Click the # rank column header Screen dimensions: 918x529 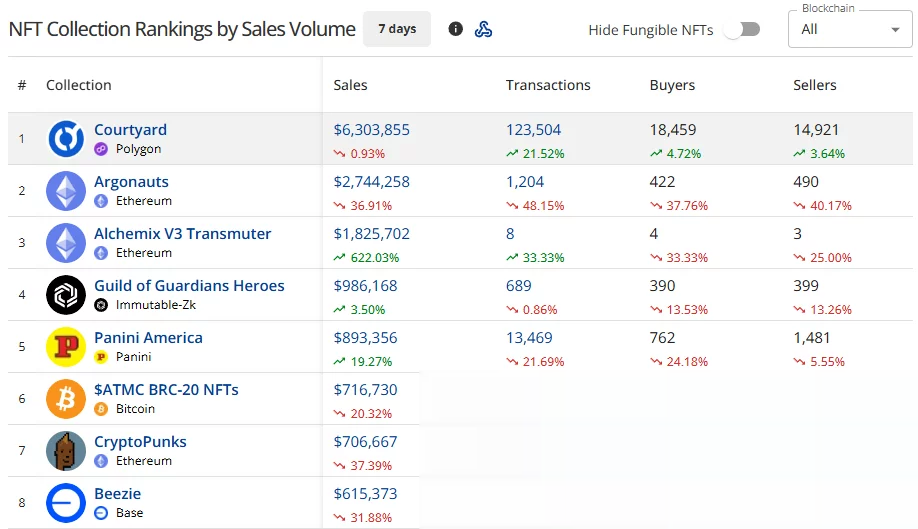coord(22,85)
